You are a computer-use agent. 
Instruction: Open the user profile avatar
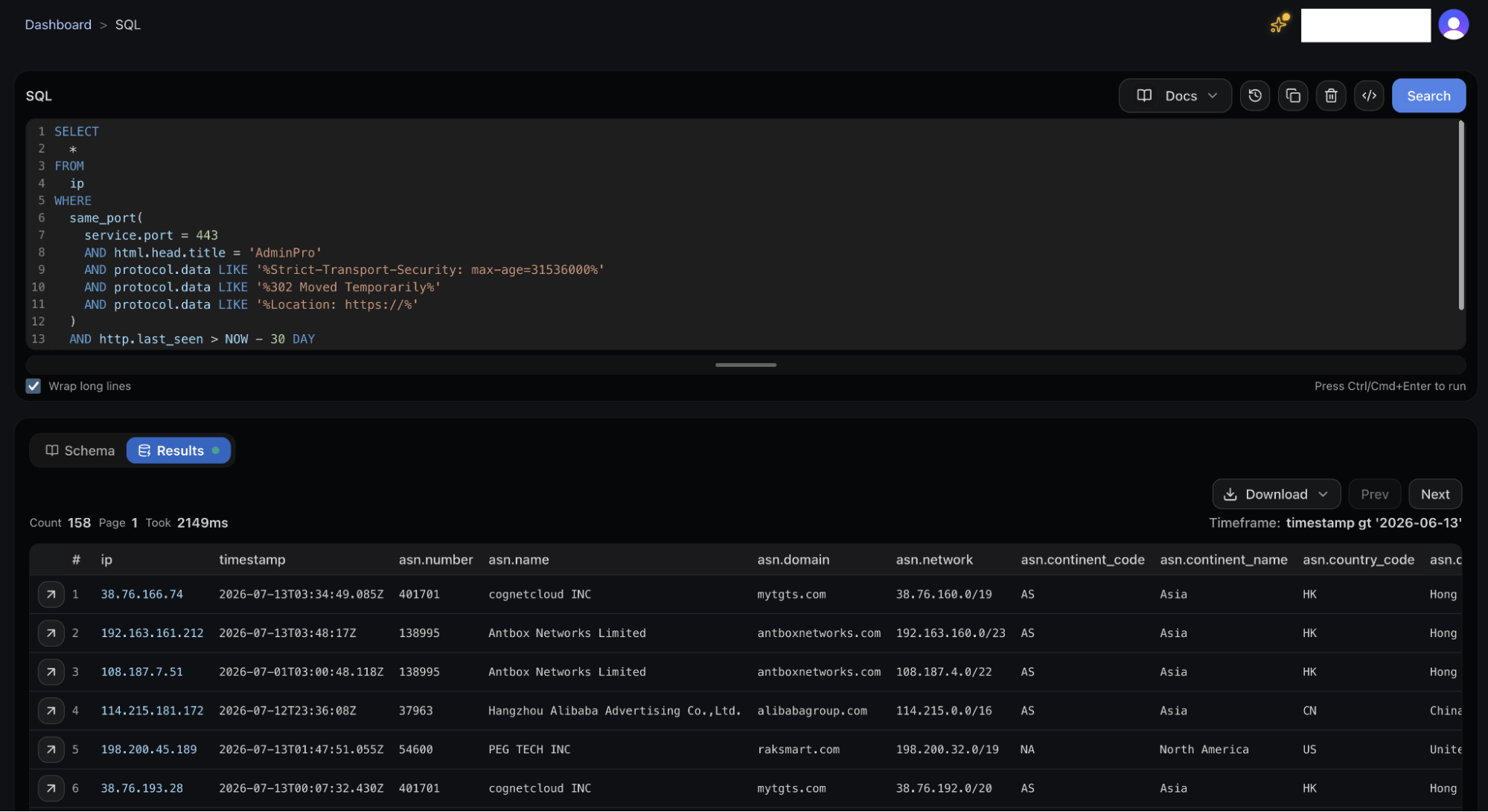coord(1453,25)
